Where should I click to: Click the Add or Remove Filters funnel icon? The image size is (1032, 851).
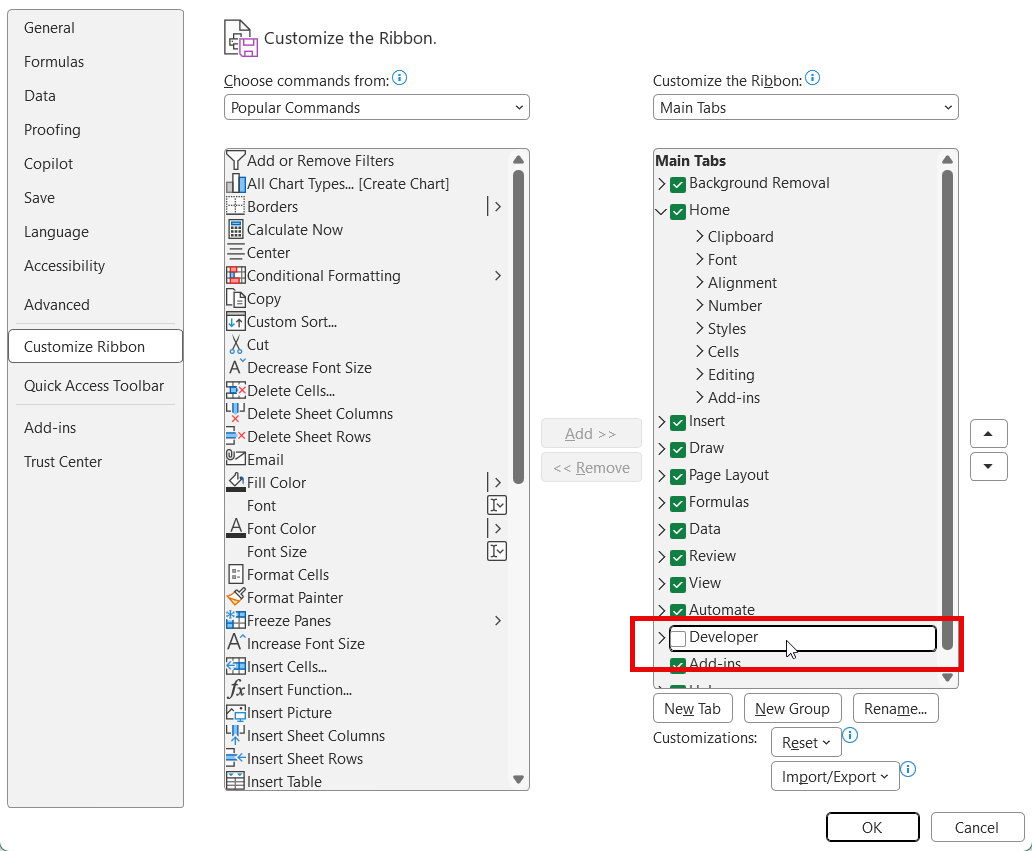tap(236, 161)
